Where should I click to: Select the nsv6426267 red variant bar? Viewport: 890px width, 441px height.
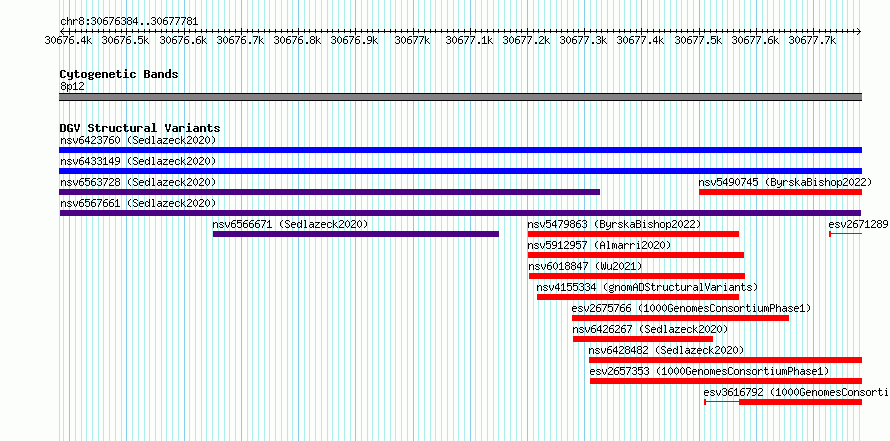[643, 339]
